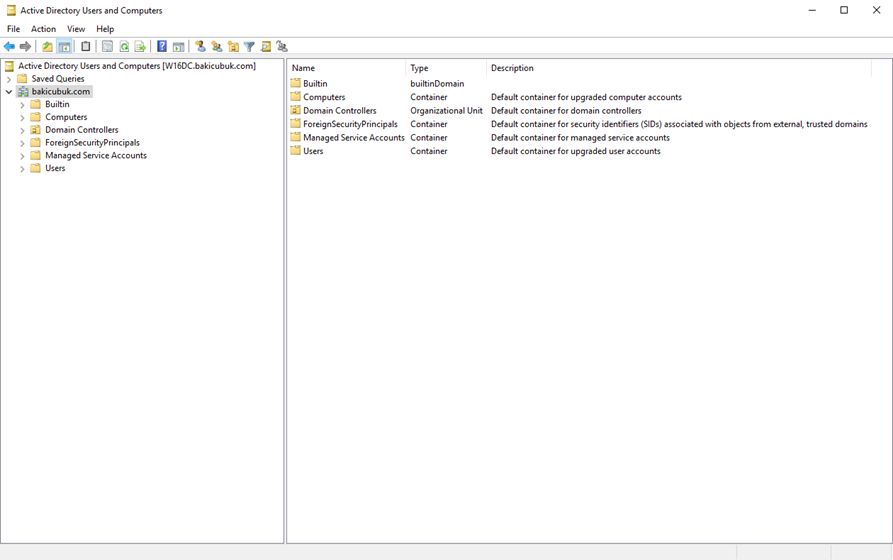This screenshot has height=560, width=893.
Task: Click 'Default container for upgraded user accounts'
Action: [576, 151]
